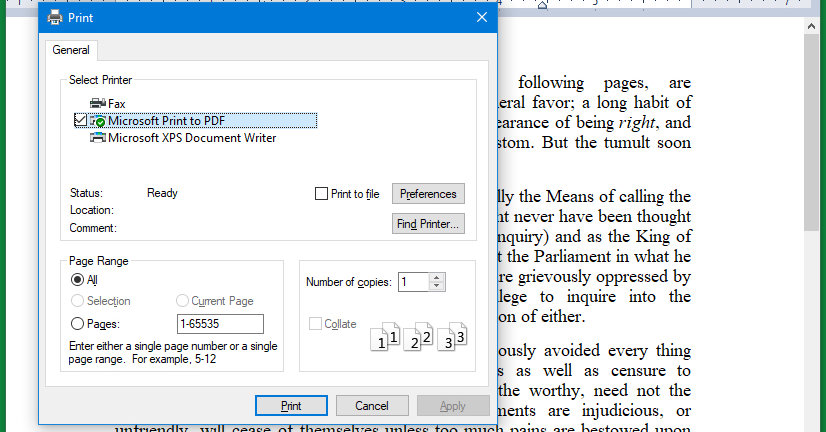Click the 'Ready' status text
The width and height of the screenshot is (826, 432).
tap(162, 193)
